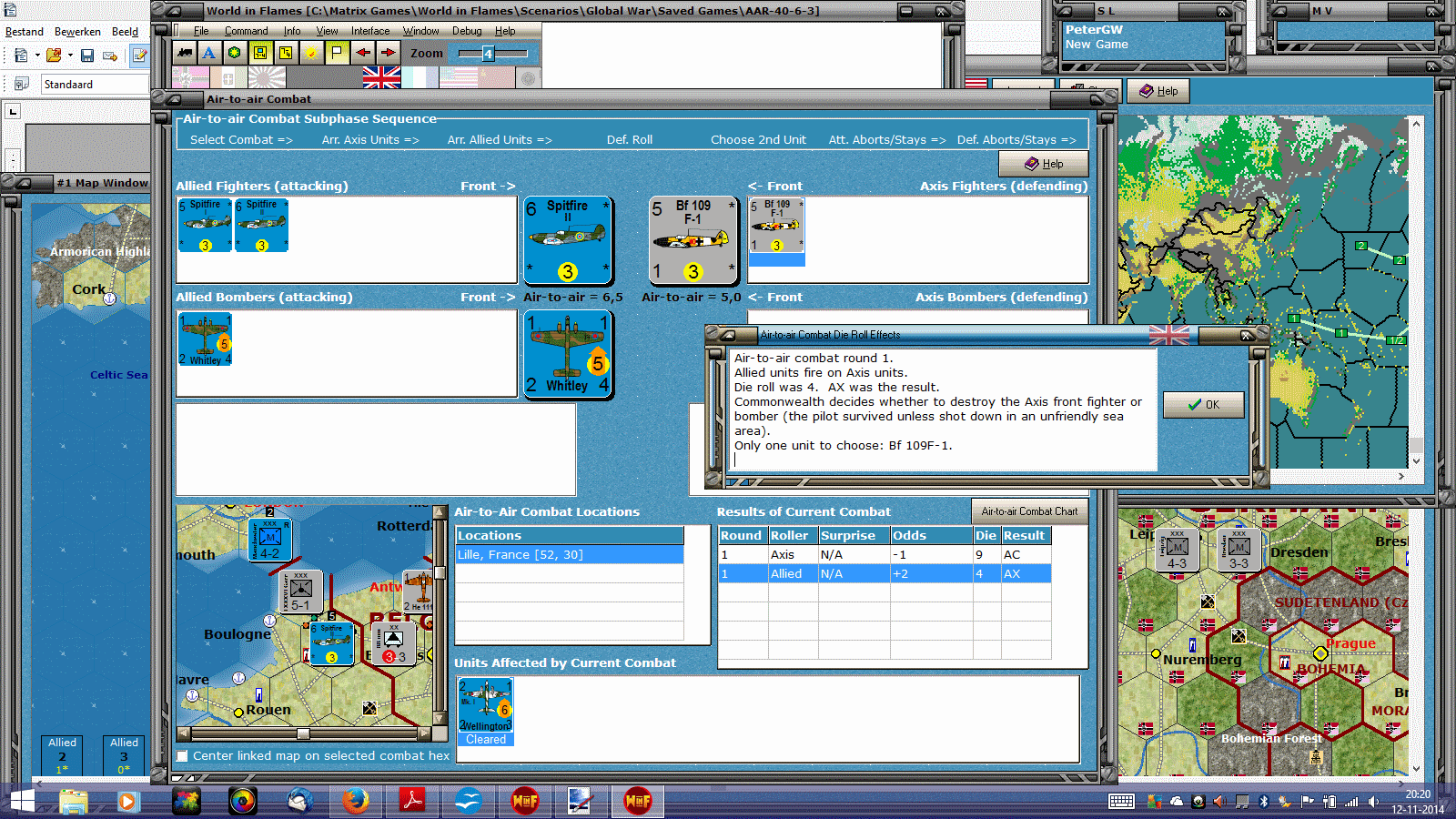This screenshot has height=819, width=1456.
Task: Open the new document dropdown arrow
Action: click(37, 56)
